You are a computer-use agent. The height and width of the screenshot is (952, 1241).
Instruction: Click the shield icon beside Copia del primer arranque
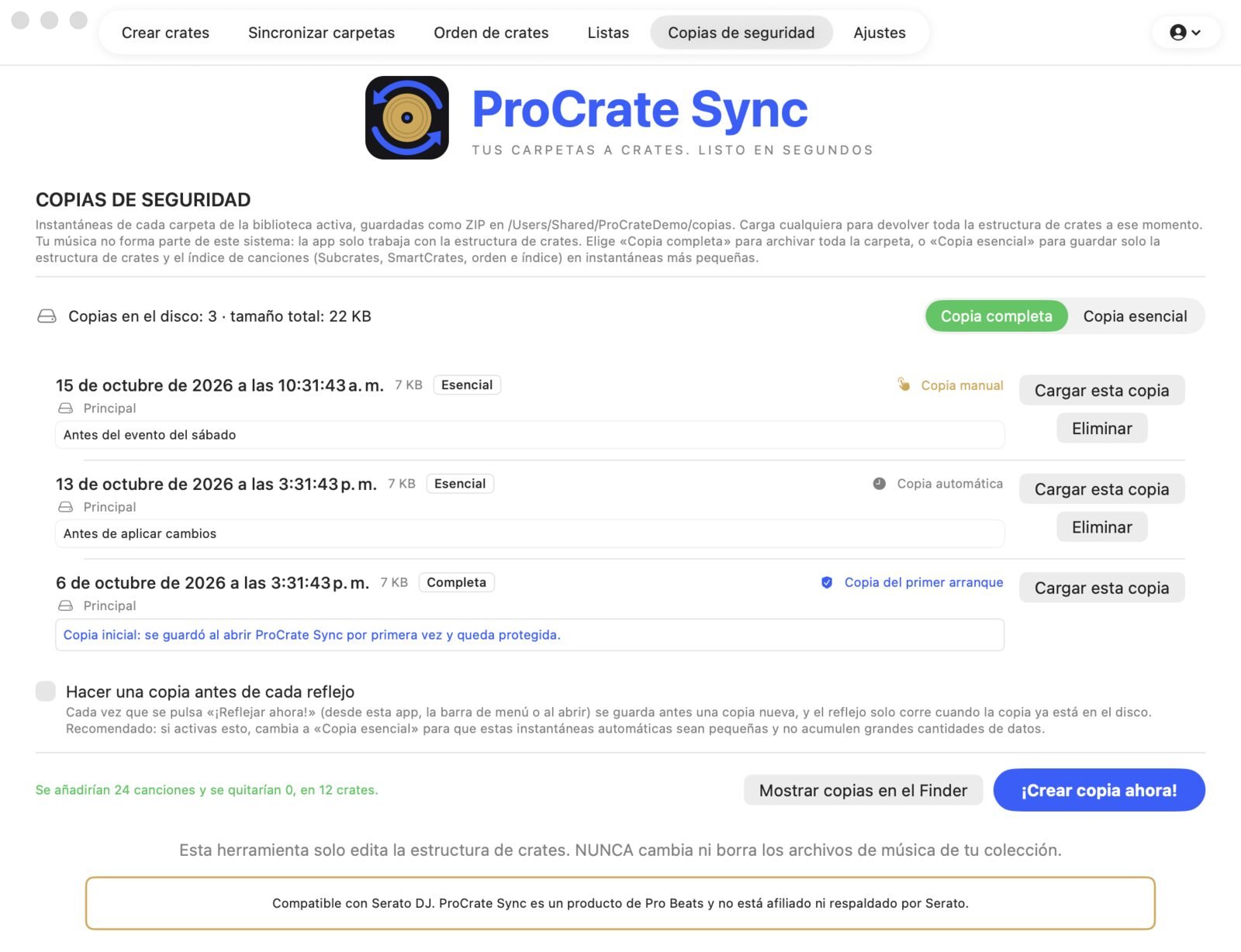click(827, 582)
